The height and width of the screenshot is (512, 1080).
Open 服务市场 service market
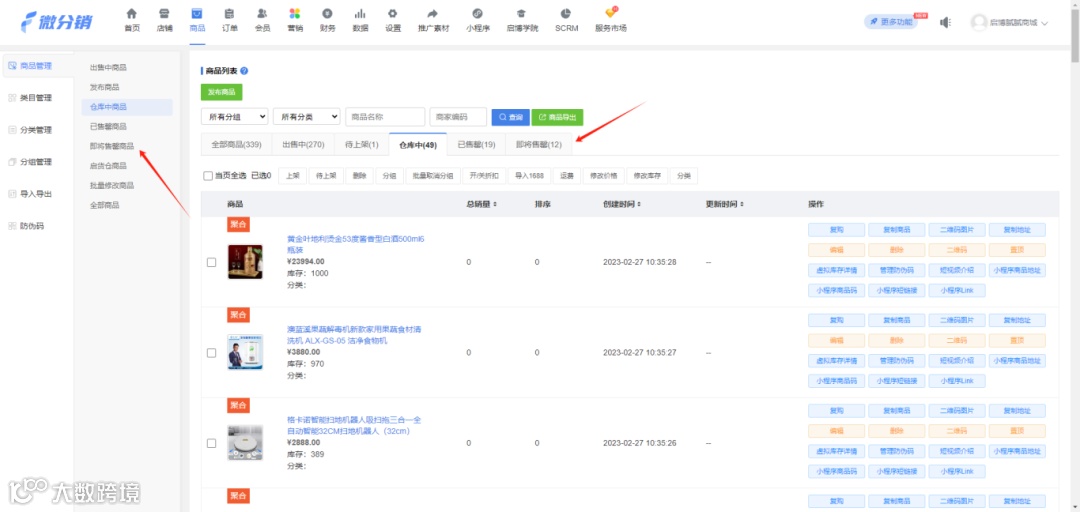click(x=610, y=21)
